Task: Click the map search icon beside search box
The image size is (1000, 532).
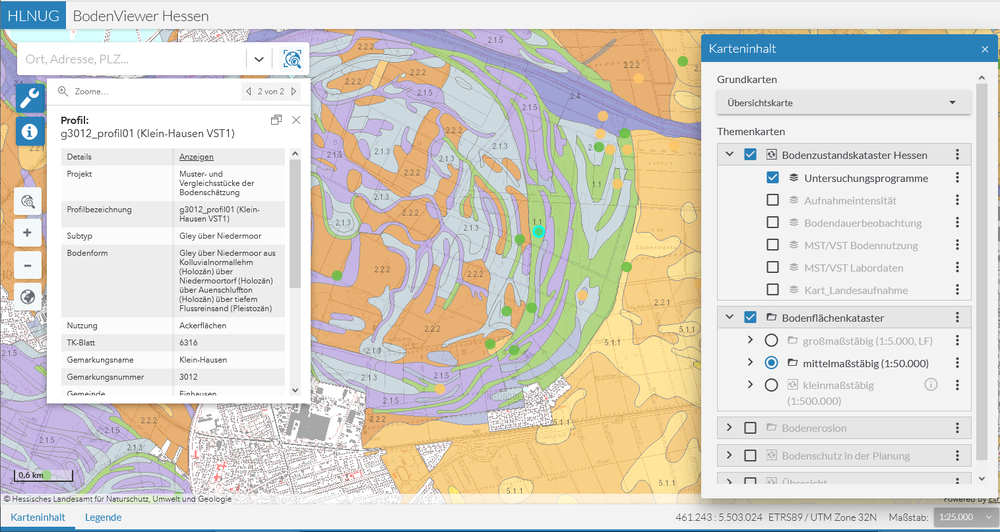Action: (291, 59)
